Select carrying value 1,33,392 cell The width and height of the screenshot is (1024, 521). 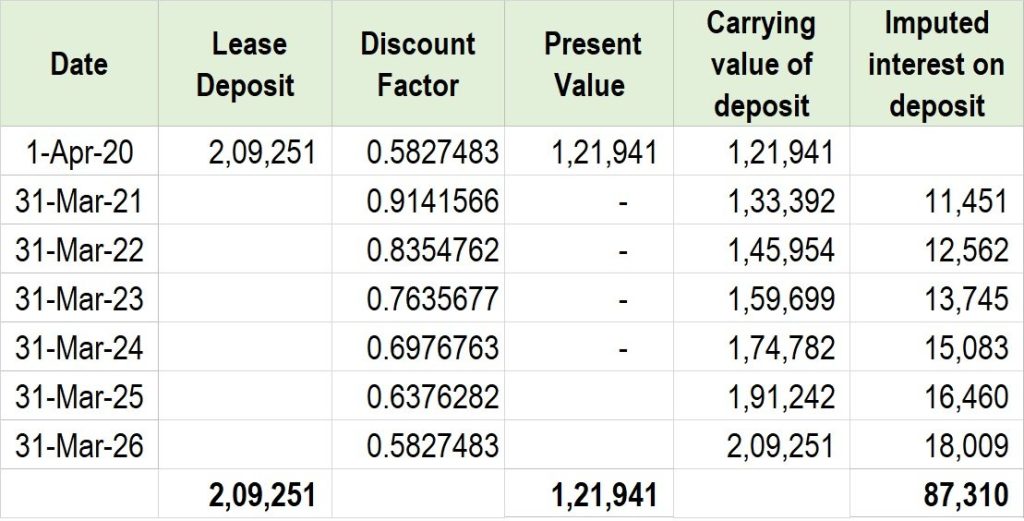pos(781,201)
